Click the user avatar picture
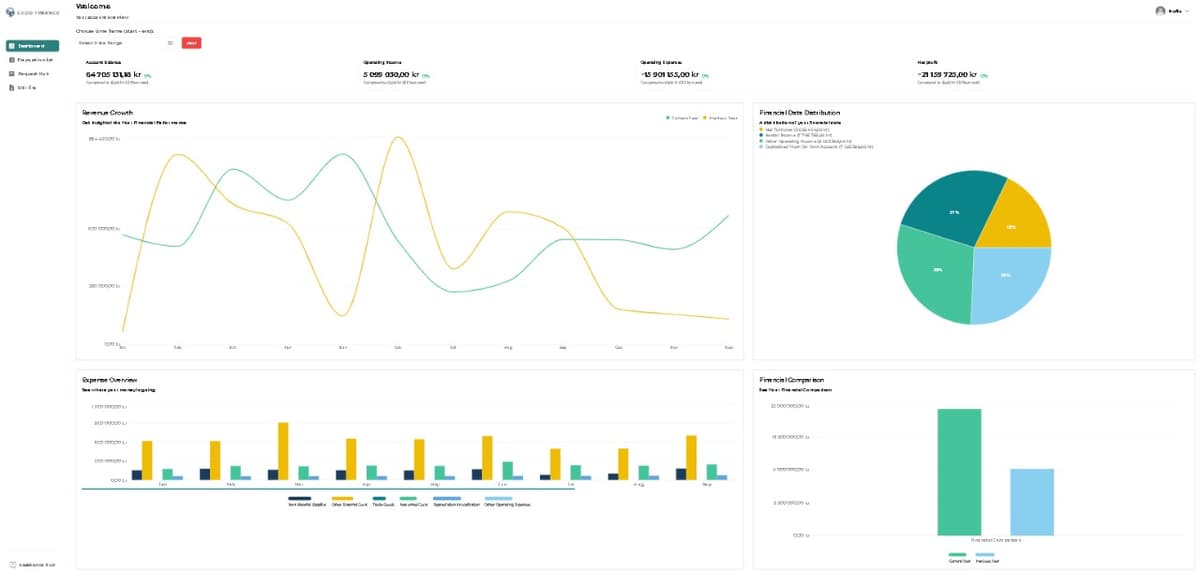 click(1160, 11)
